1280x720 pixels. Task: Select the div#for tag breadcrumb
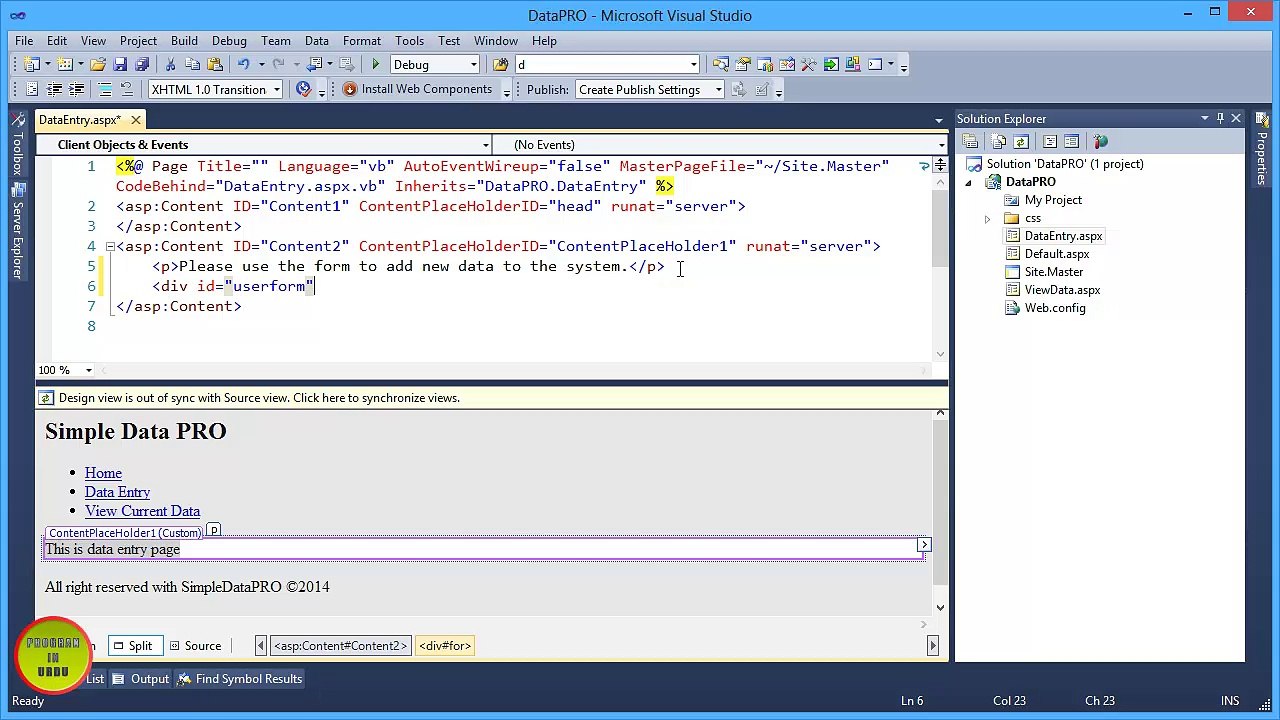(x=445, y=646)
